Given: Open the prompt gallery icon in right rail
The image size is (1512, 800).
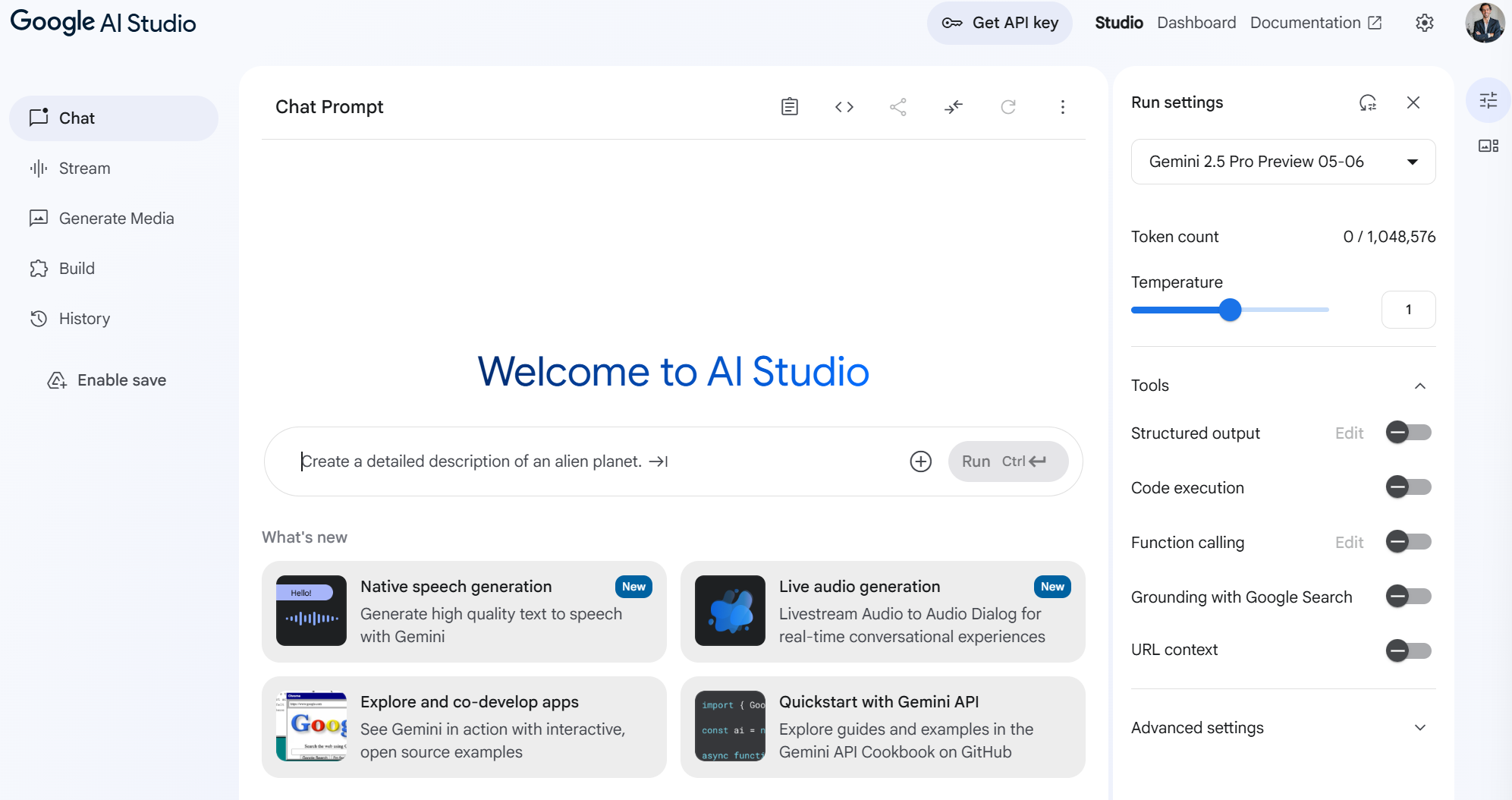Looking at the screenshot, I should [x=1488, y=146].
